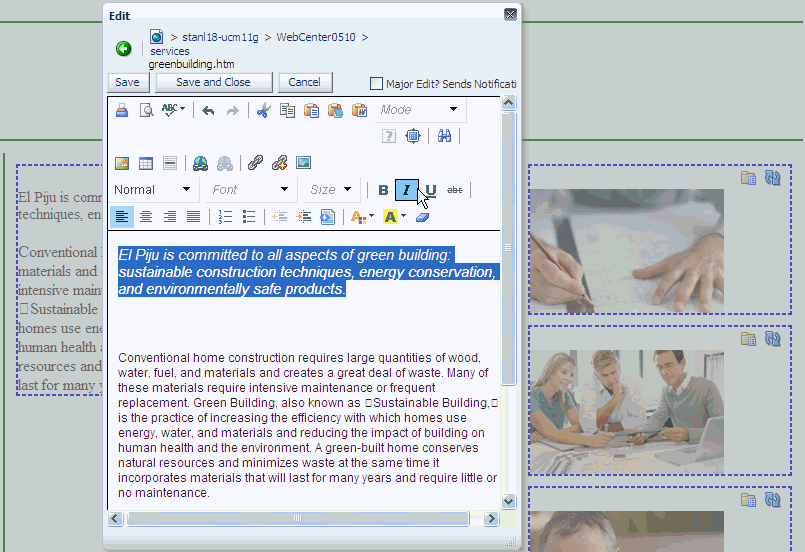
Task: Open the WebCenter0510 breadcrumb link
Action: 316,37
